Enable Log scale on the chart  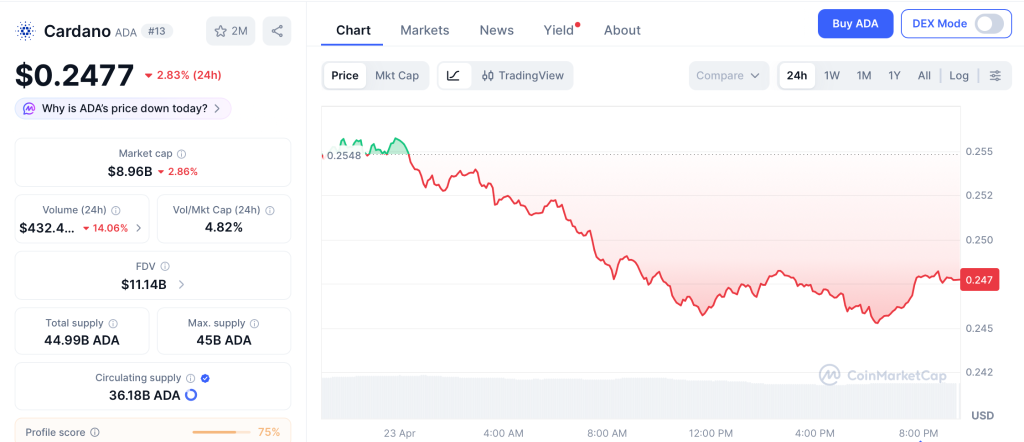959,75
